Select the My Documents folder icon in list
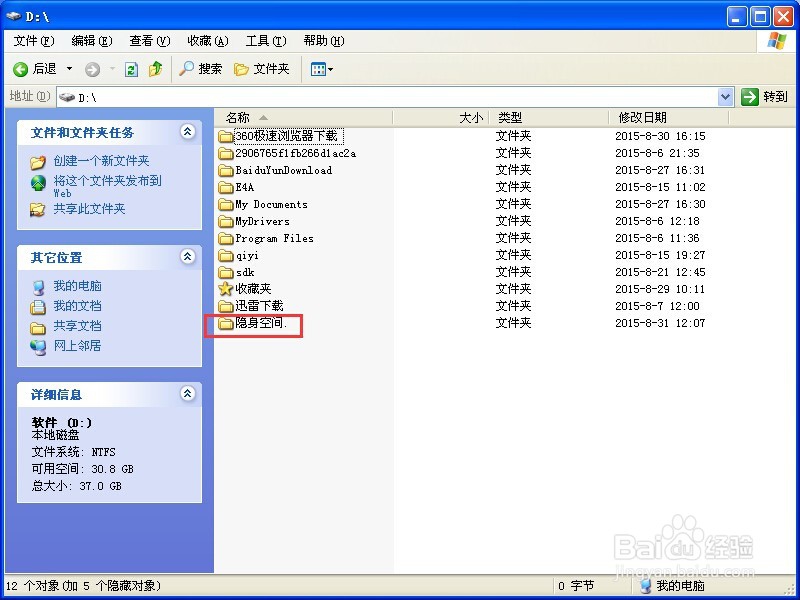Image resolution: width=800 pixels, height=600 pixels. (x=226, y=205)
